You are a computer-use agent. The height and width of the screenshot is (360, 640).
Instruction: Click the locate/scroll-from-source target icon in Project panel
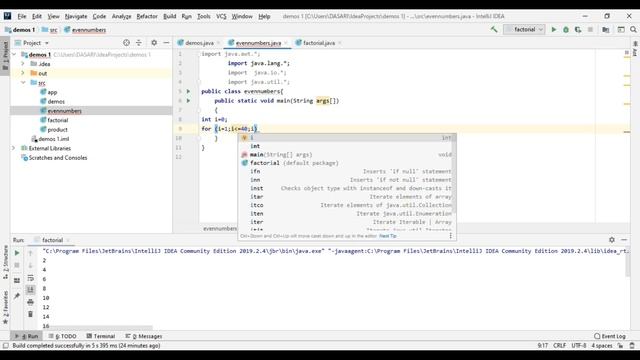pyautogui.click(x=127, y=42)
